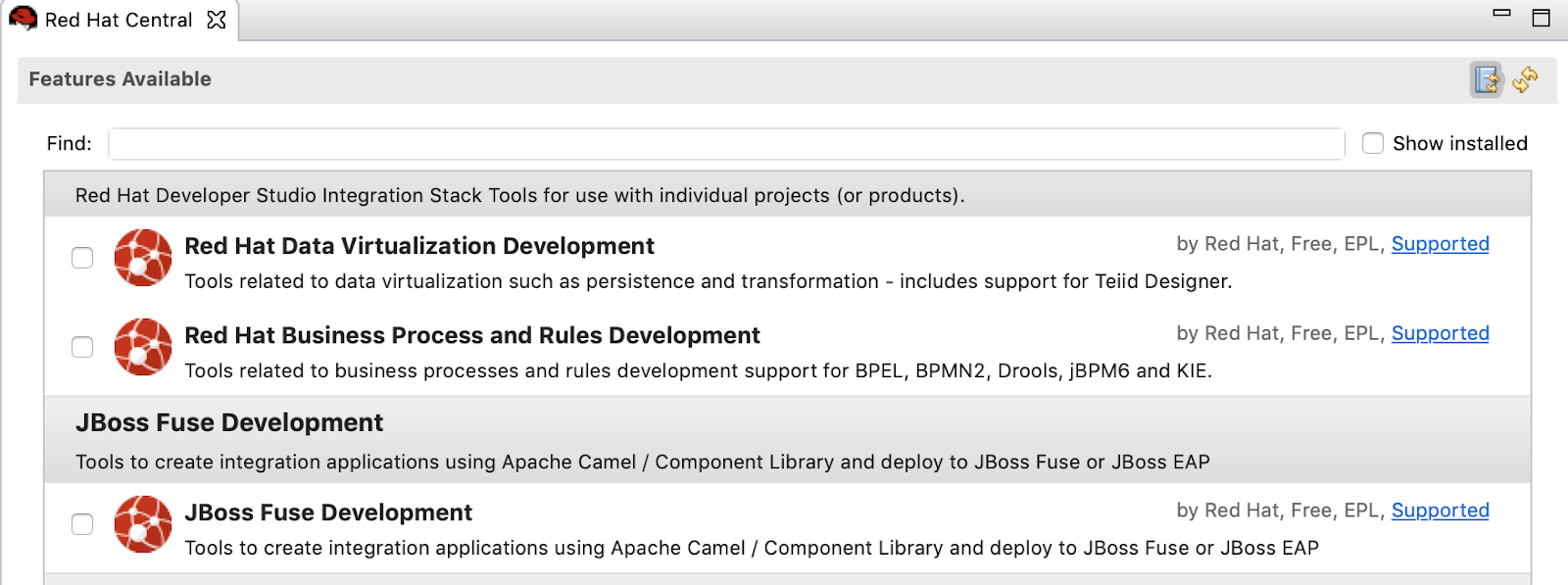Check the Red Hat Data Virtualization Development box
Viewport: 1568px width, 585px height.
[x=82, y=258]
